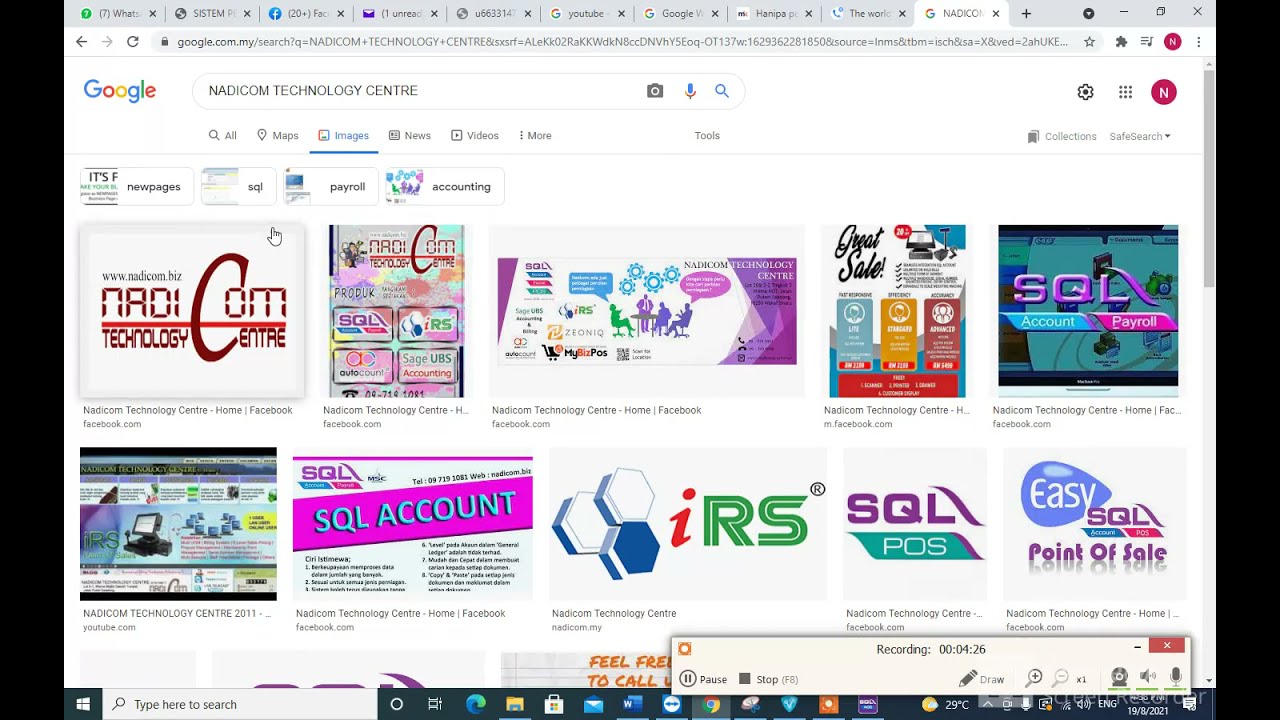Image resolution: width=1280 pixels, height=720 pixels.
Task: Open the Google apps grid
Action: tap(1125, 92)
